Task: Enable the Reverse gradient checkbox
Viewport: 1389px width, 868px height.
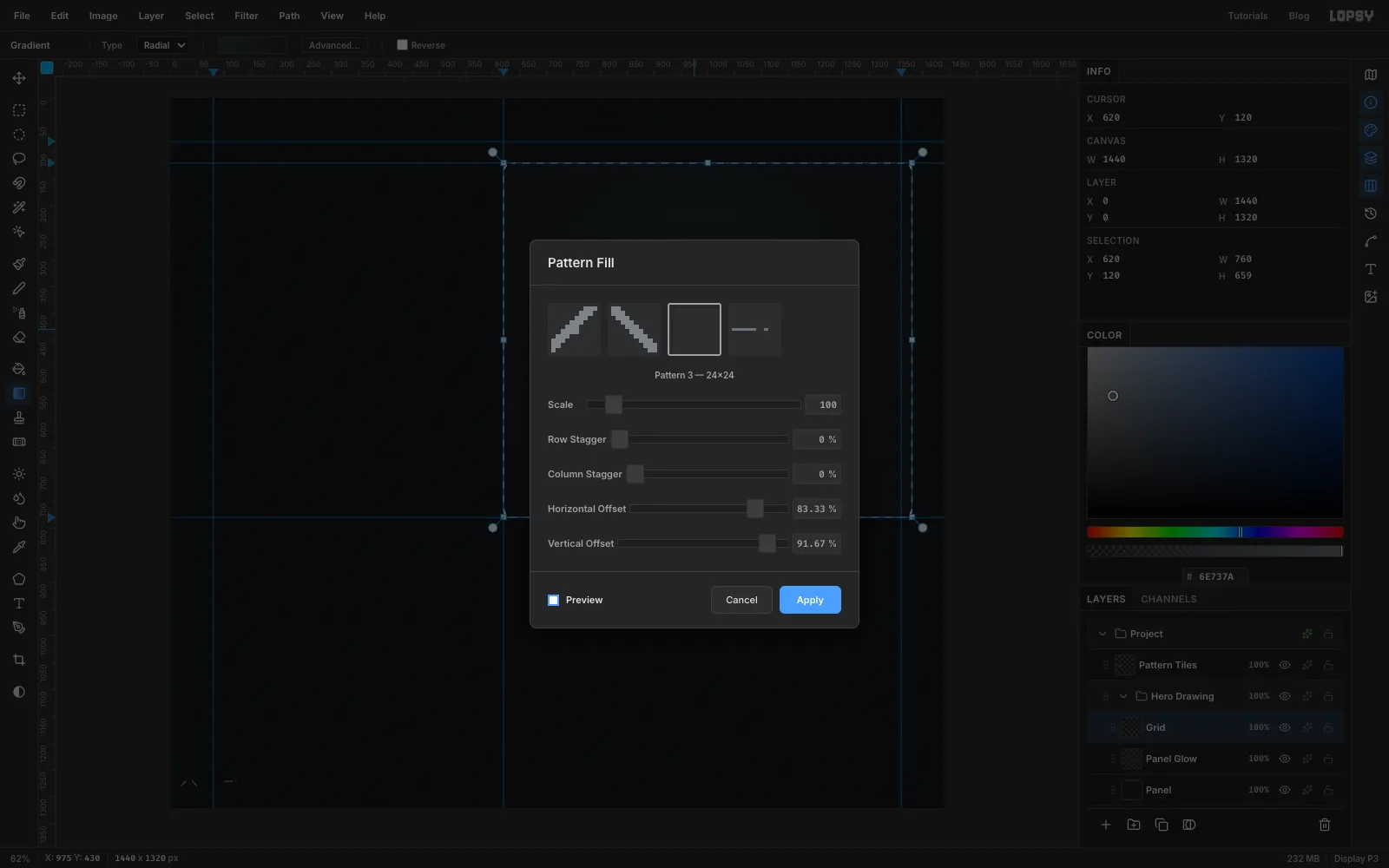Action: point(402,45)
